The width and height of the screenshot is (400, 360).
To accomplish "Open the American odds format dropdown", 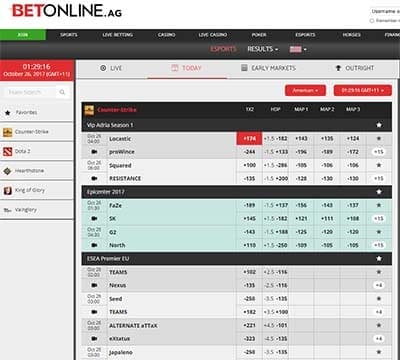I will pyautogui.click(x=305, y=90).
